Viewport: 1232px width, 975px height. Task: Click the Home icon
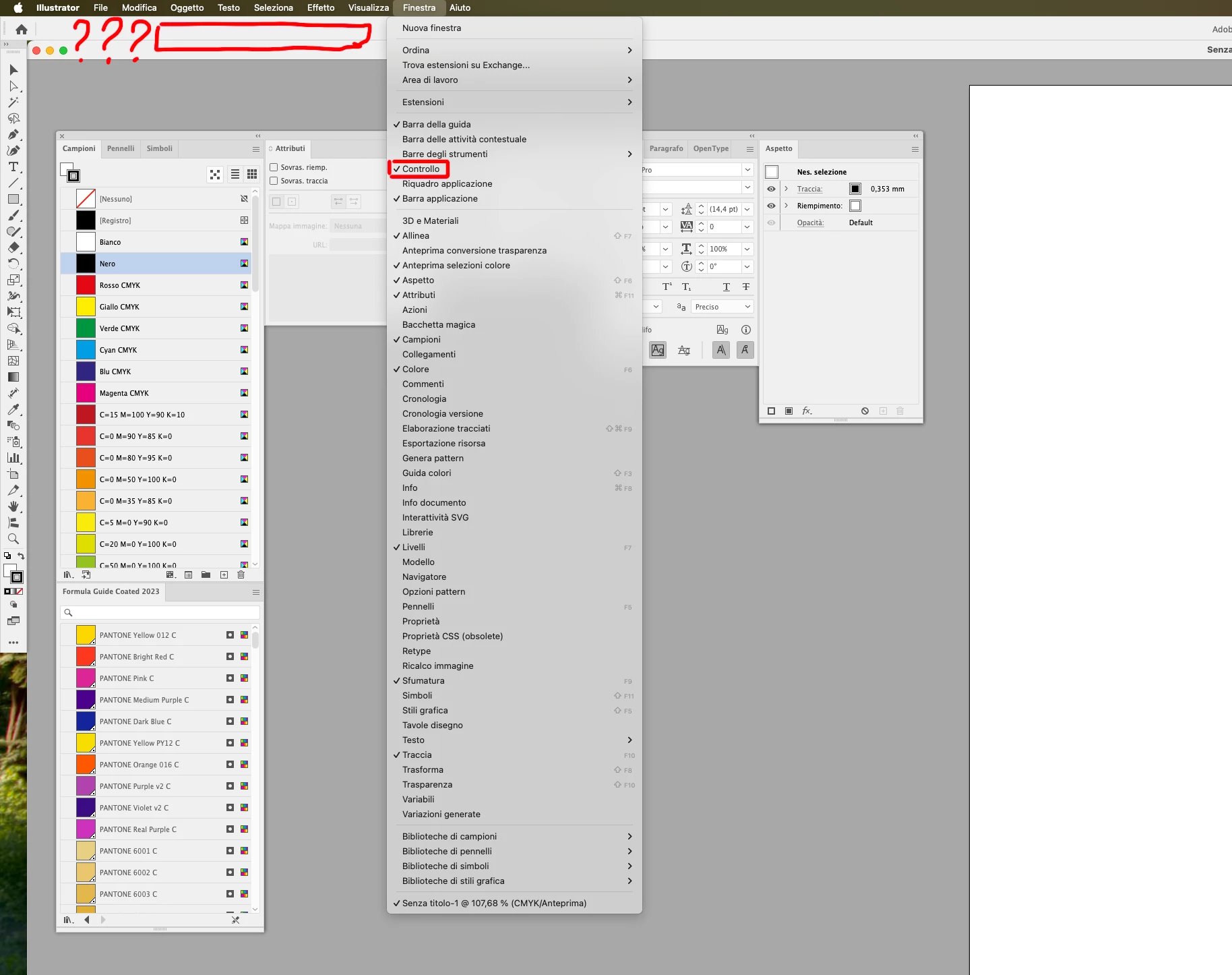22,30
